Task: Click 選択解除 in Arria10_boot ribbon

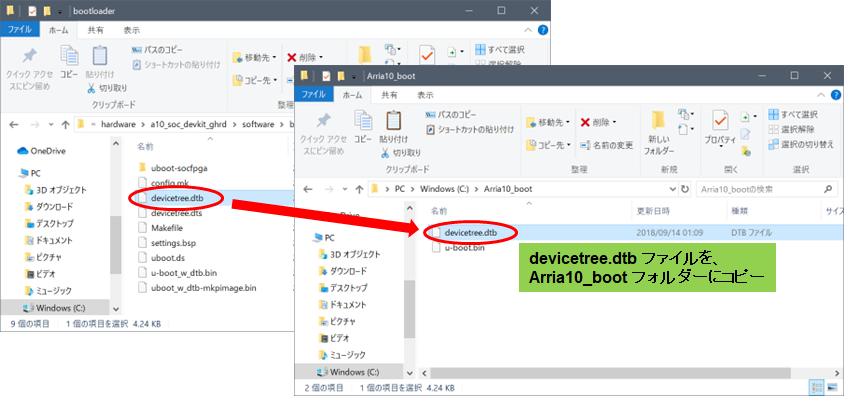Action: coord(791,129)
